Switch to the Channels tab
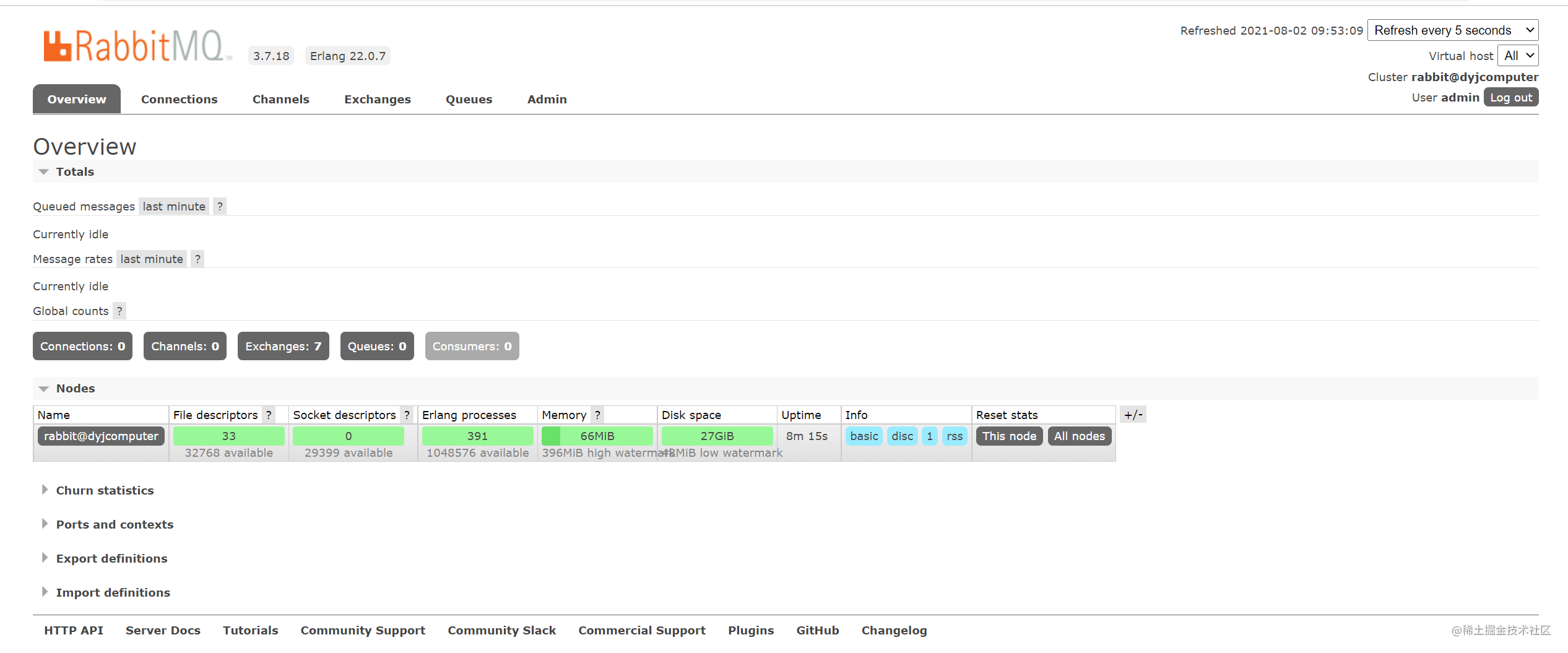Image resolution: width=1568 pixels, height=653 pixels. tap(281, 99)
